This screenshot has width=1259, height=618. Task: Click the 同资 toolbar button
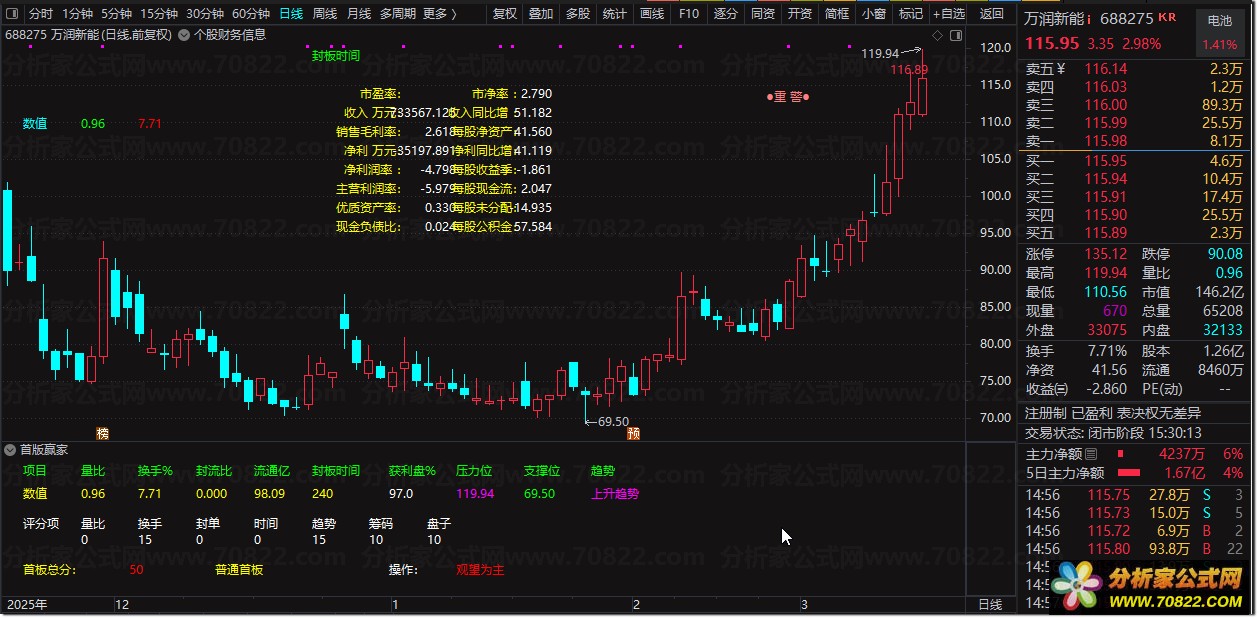coord(763,14)
